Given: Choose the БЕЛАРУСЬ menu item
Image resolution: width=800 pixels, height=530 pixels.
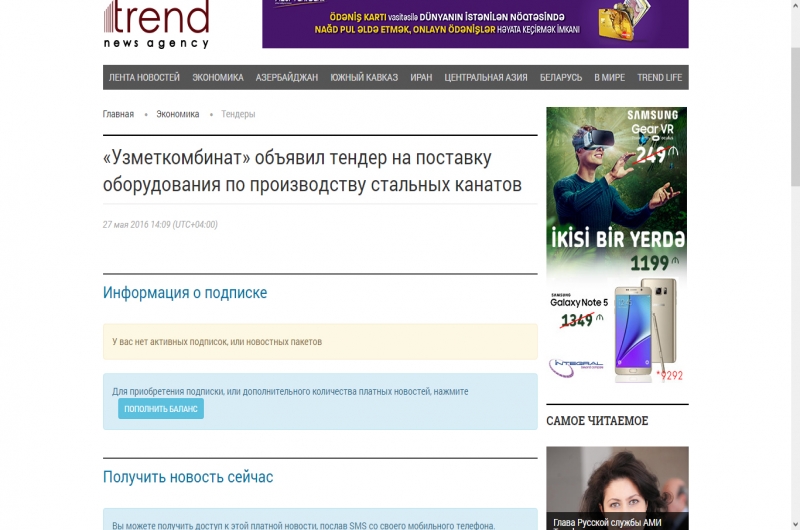Looking at the screenshot, I should click(x=561, y=77).
